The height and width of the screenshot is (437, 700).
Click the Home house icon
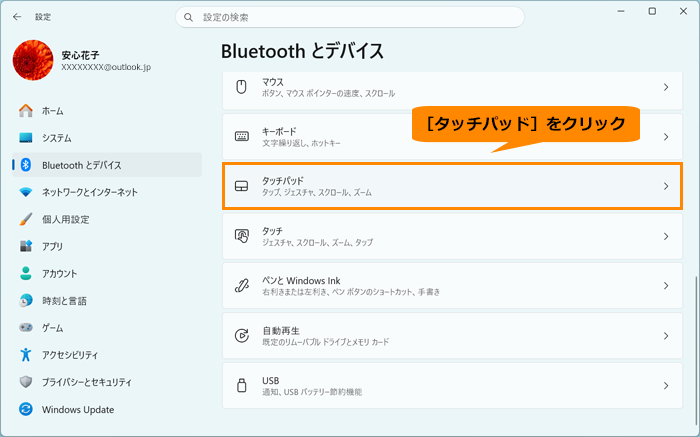pos(26,111)
